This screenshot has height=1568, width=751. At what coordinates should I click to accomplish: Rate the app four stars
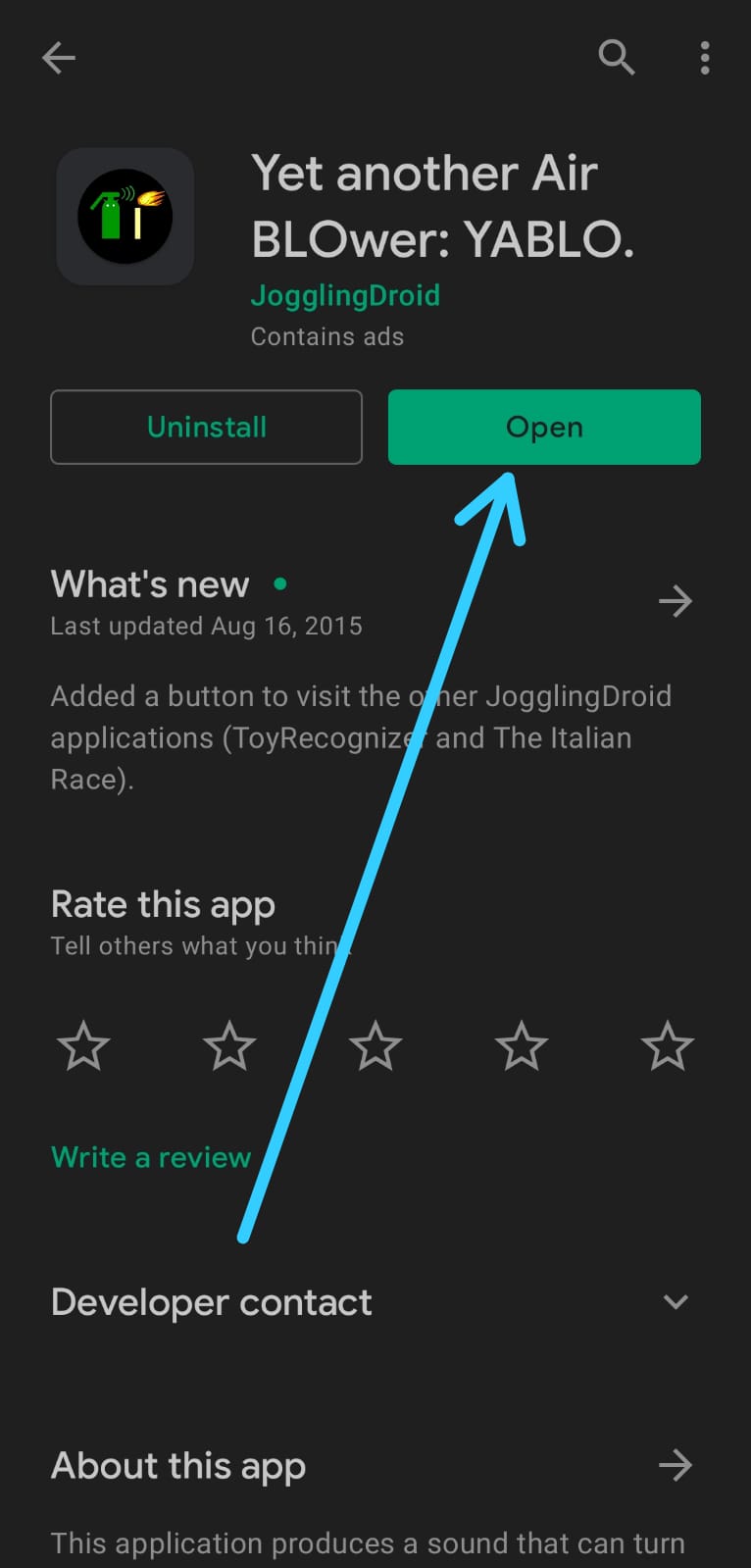tap(521, 1045)
